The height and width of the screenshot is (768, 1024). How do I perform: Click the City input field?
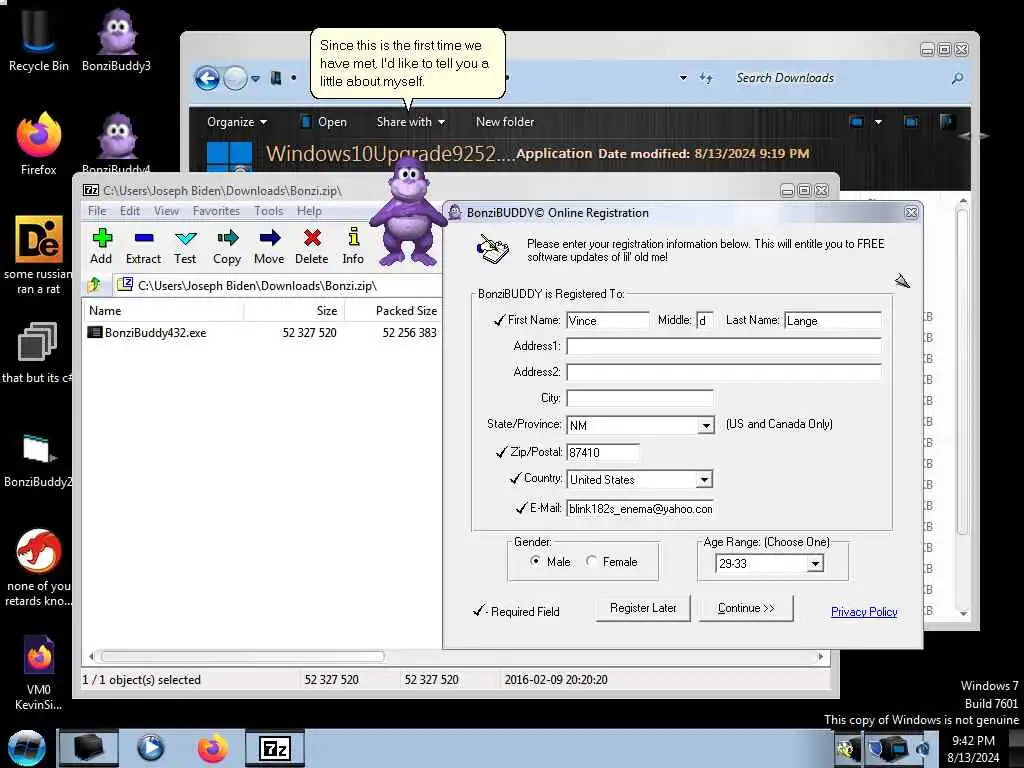pyautogui.click(x=640, y=398)
